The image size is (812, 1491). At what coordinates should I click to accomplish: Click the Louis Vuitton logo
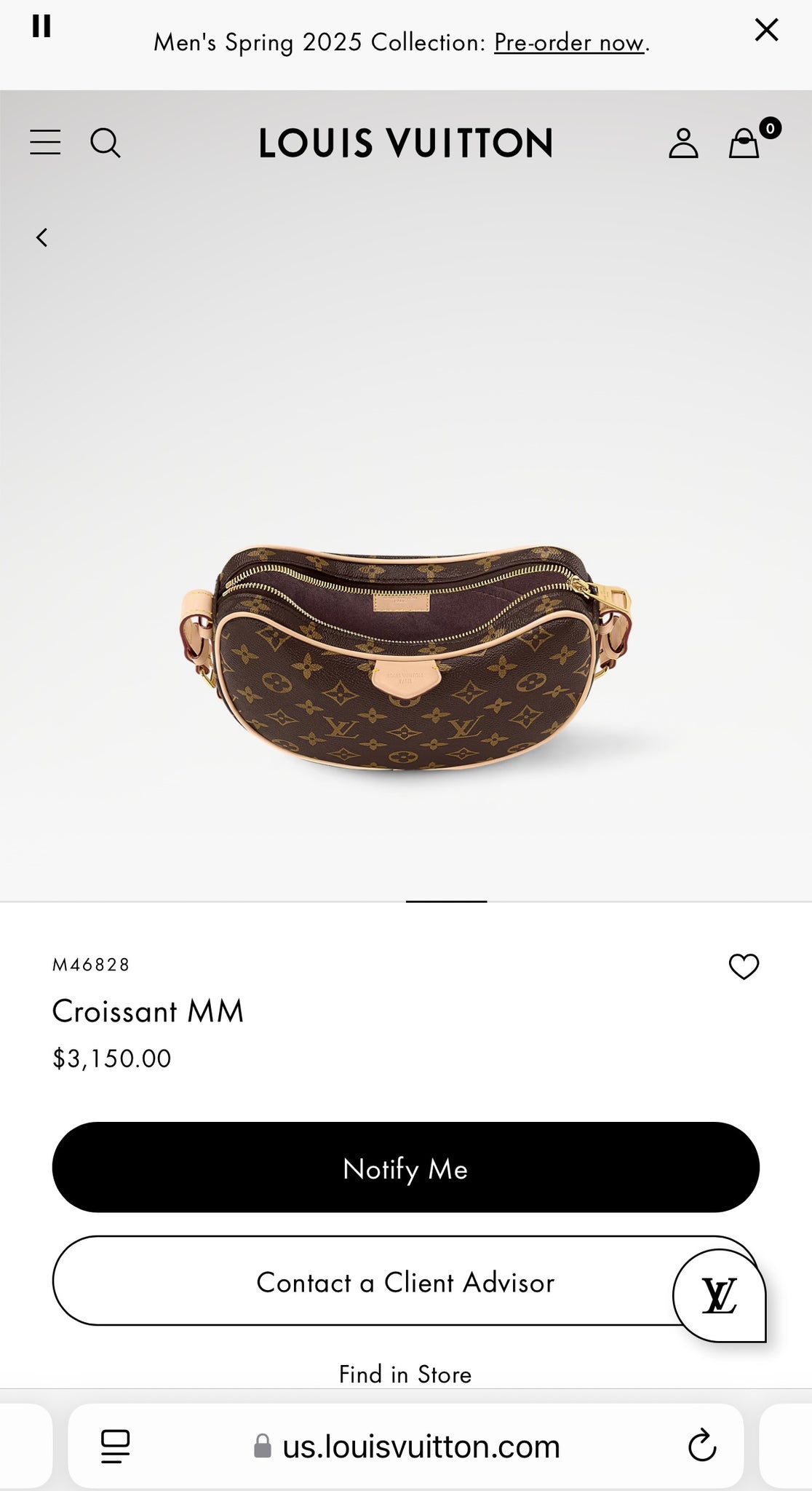406,143
